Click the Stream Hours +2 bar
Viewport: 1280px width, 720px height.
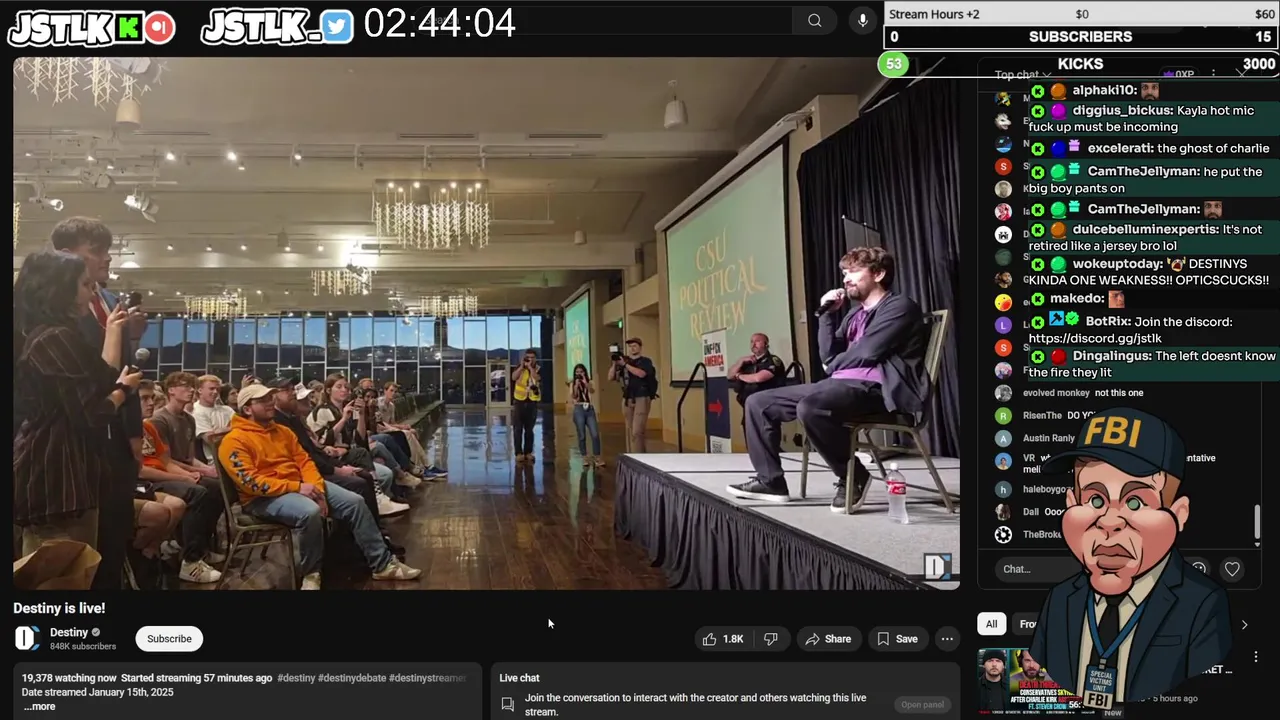click(x=1082, y=14)
